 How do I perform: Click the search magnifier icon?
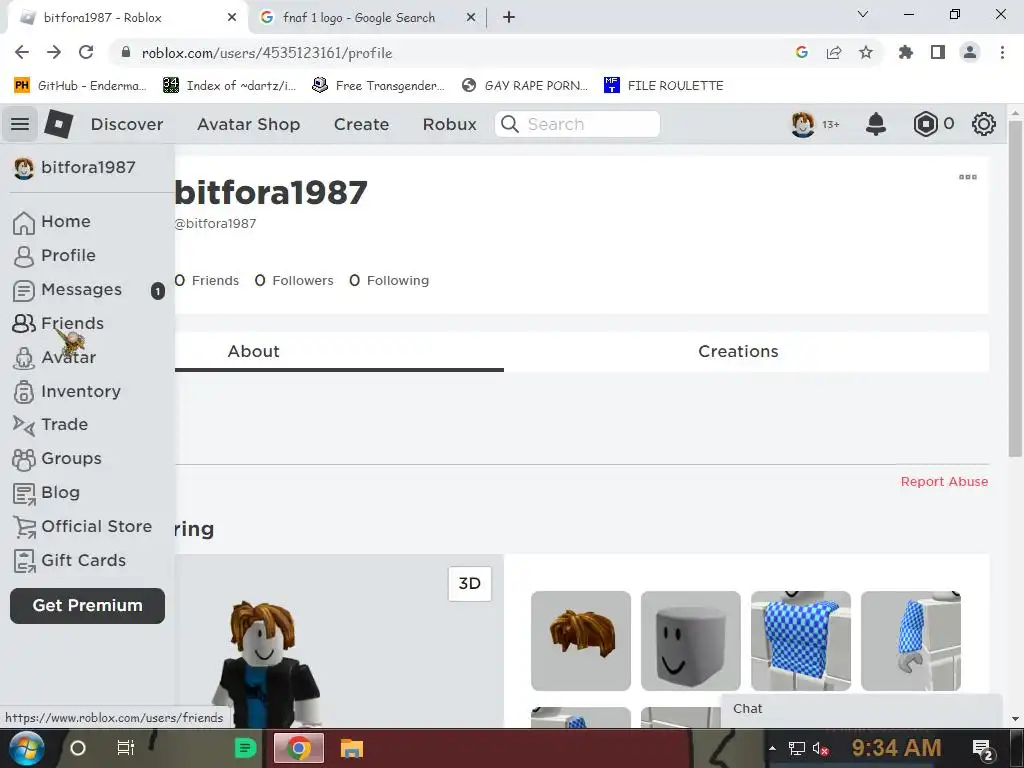(x=510, y=124)
